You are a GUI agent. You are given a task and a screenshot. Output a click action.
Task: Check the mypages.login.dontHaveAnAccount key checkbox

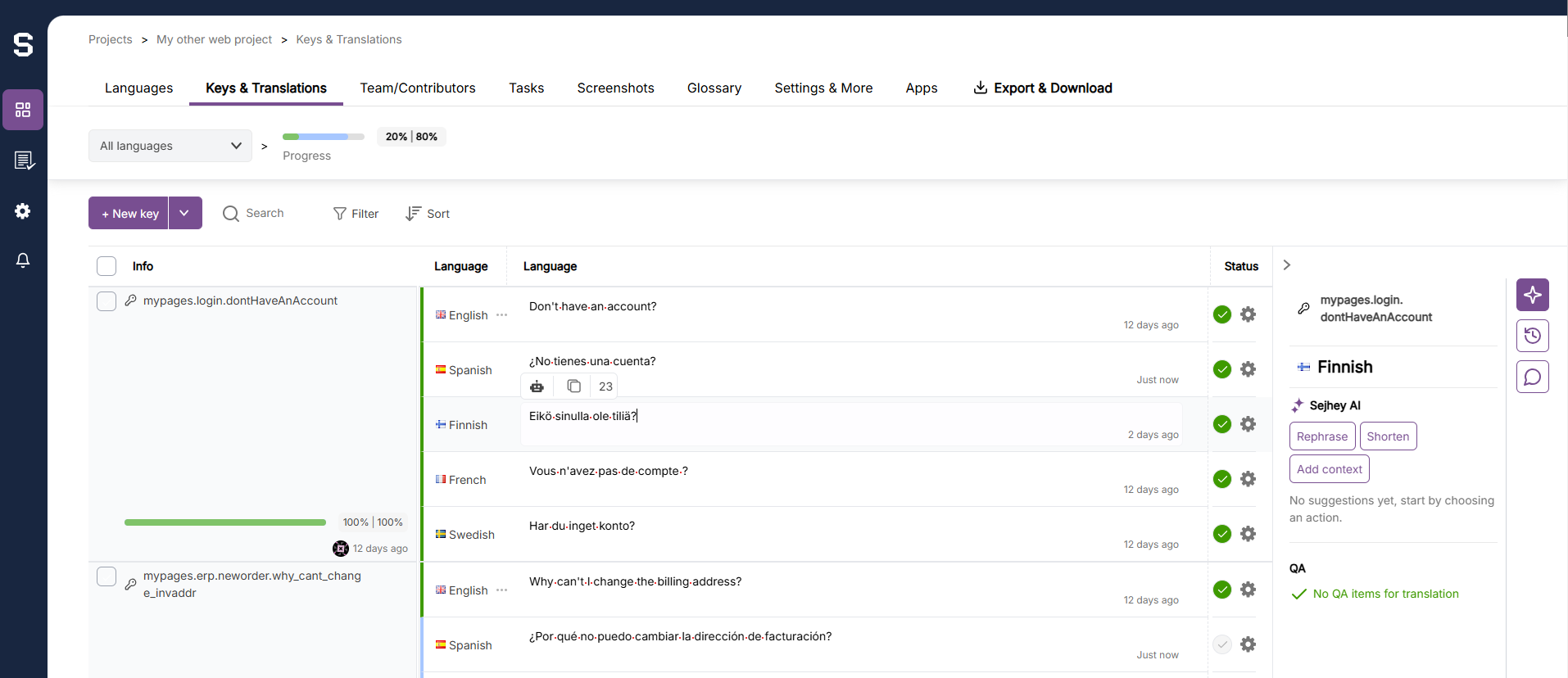[x=106, y=301]
